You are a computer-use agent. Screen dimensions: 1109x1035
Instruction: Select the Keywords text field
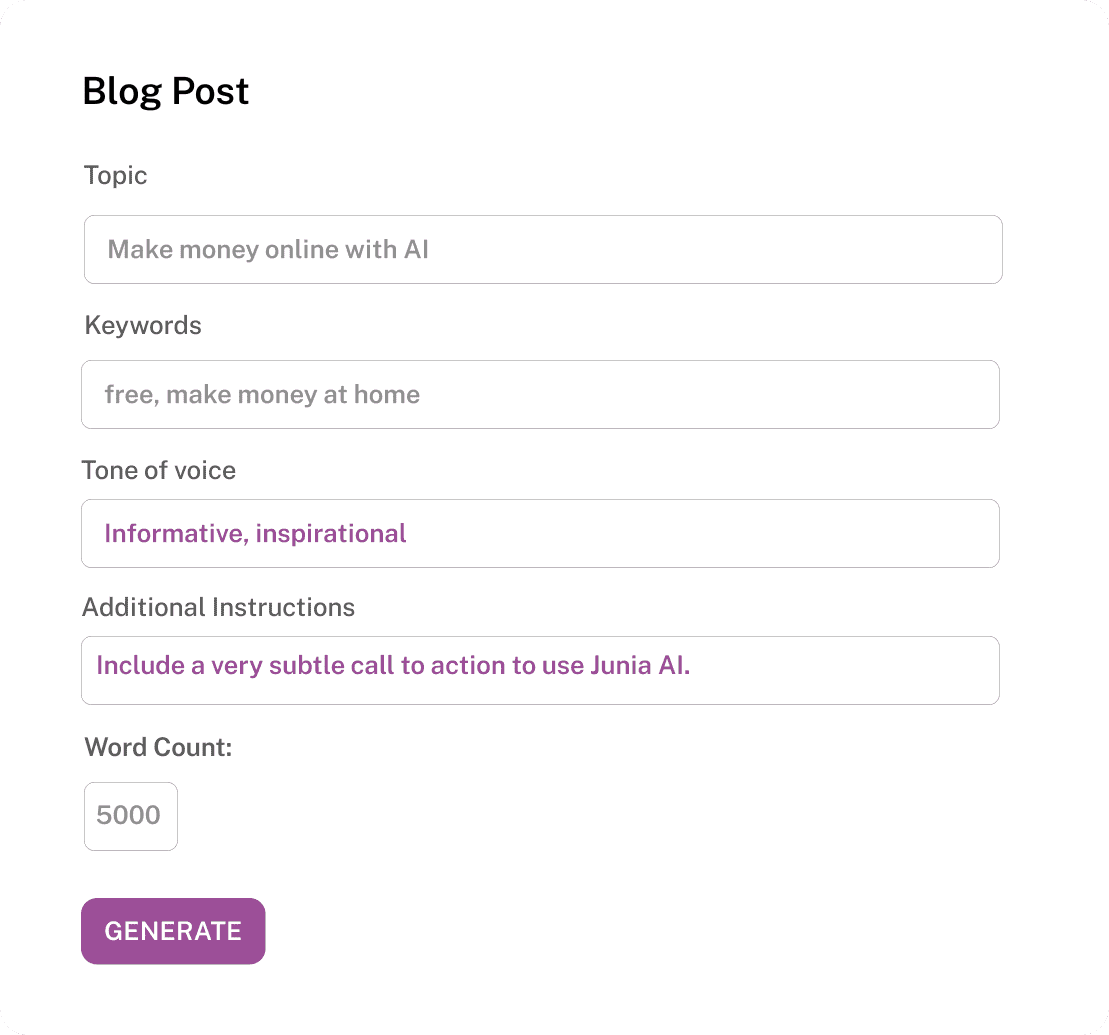540,394
